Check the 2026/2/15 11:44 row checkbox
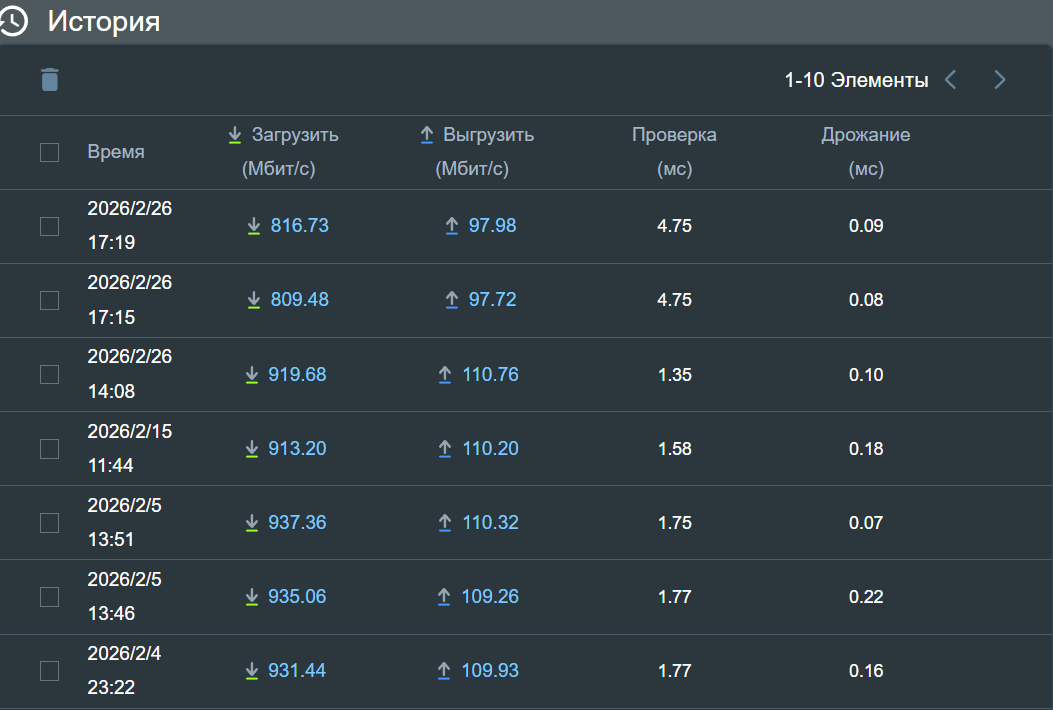 click(x=50, y=449)
